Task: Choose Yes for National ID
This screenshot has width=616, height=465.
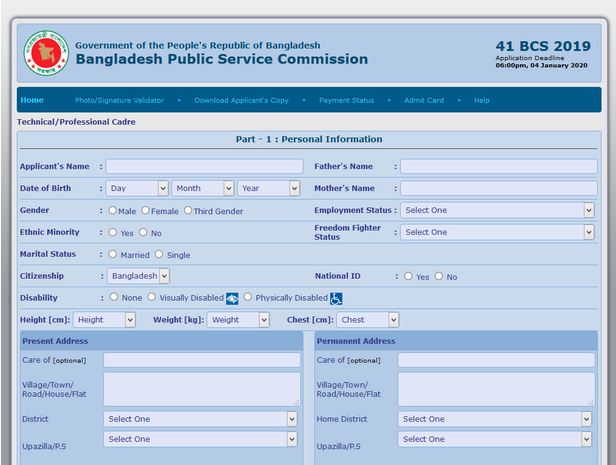Action: pos(408,276)
